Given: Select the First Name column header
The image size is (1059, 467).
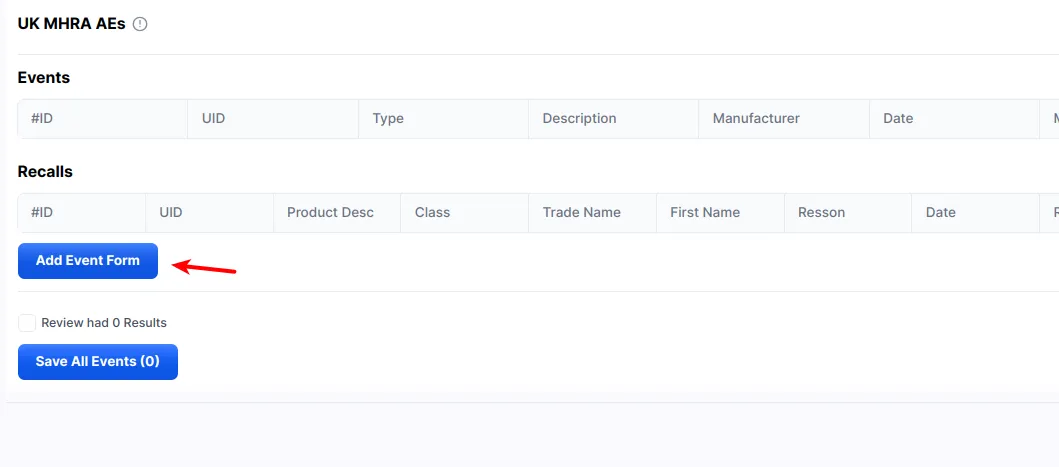Looking at the screenshot, I should click(705, 212).
